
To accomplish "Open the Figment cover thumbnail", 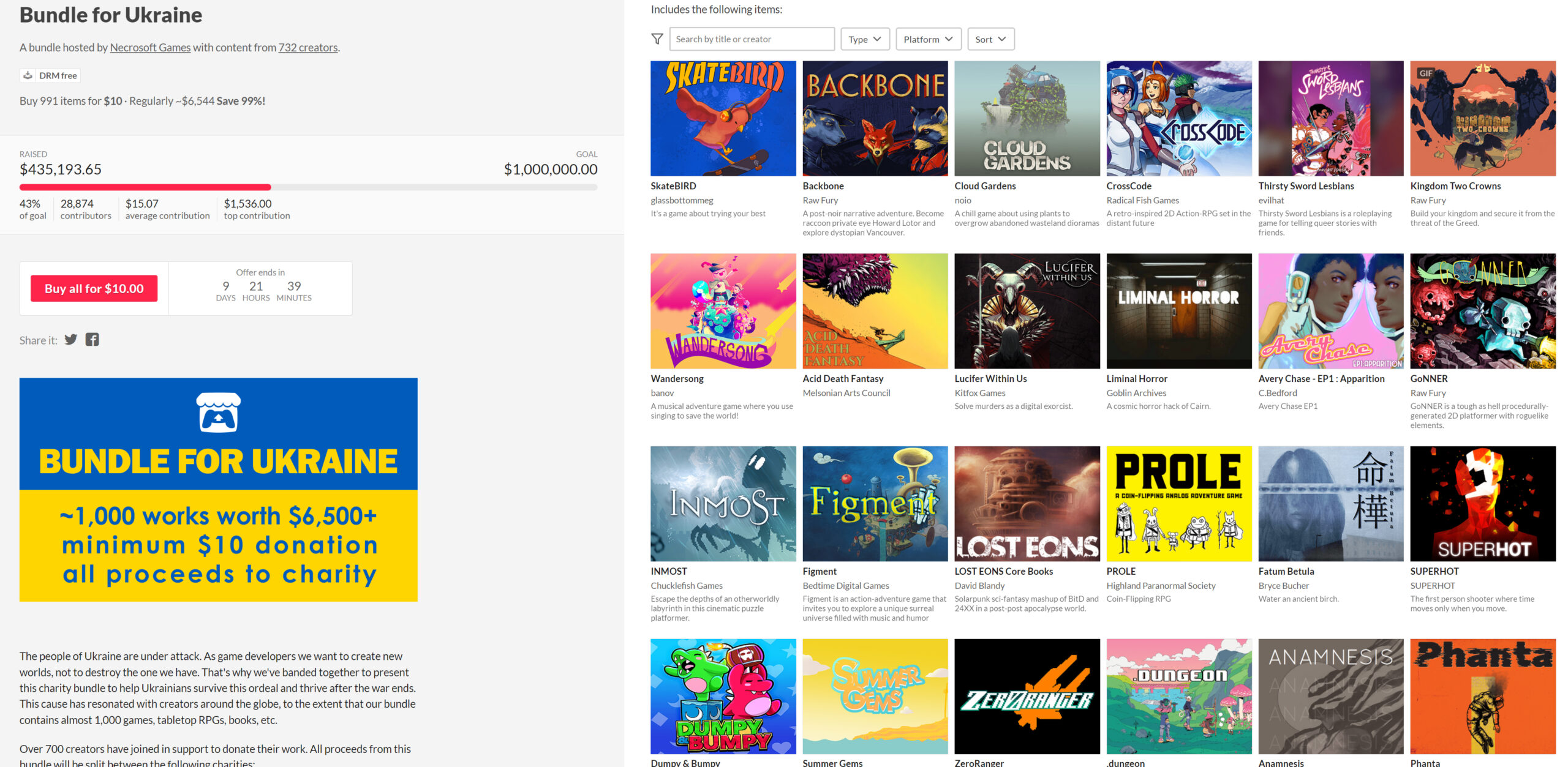I will (875, 503).
